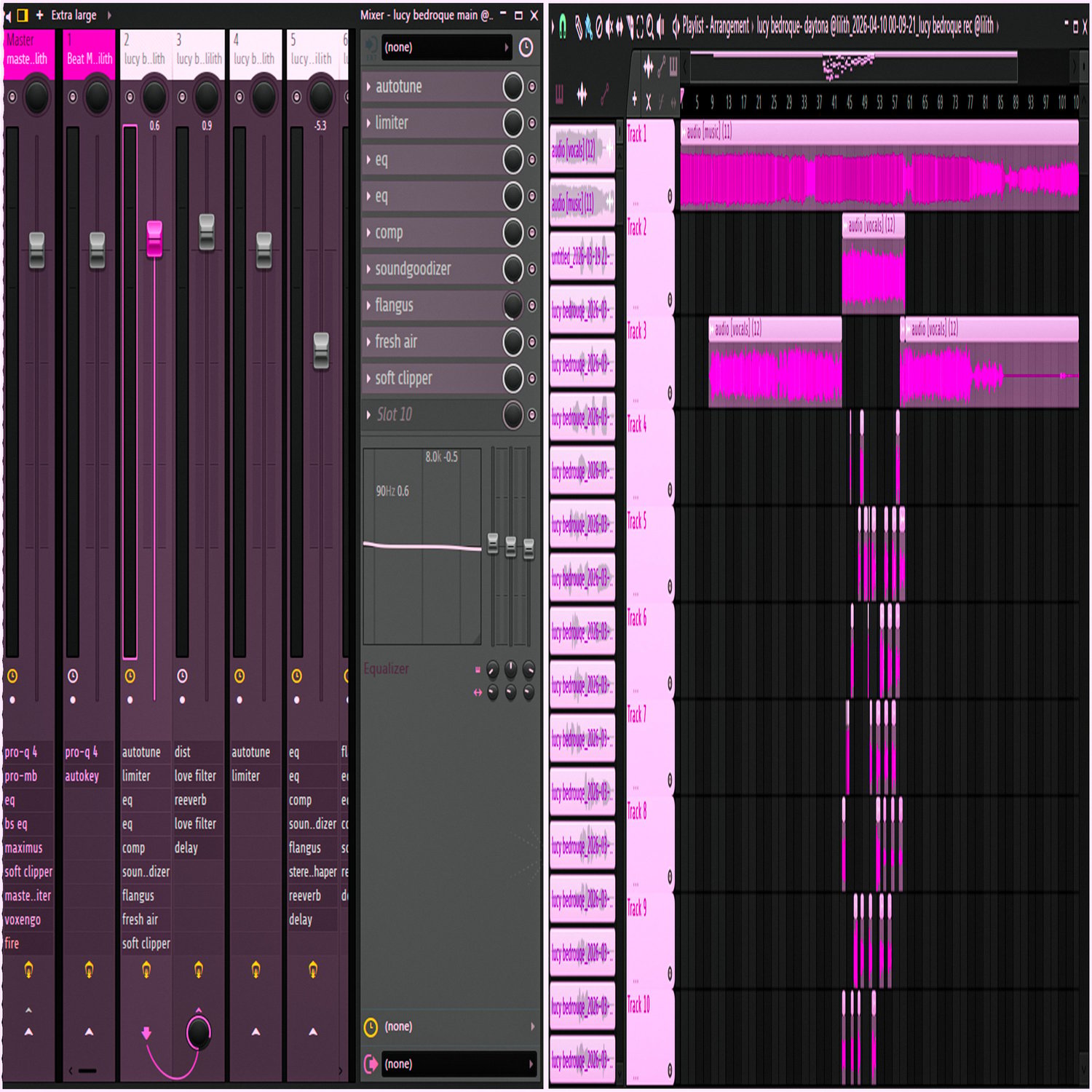Click the Master track volume fader
The image size is (1092, 1092).
click(x=36, y=250)
